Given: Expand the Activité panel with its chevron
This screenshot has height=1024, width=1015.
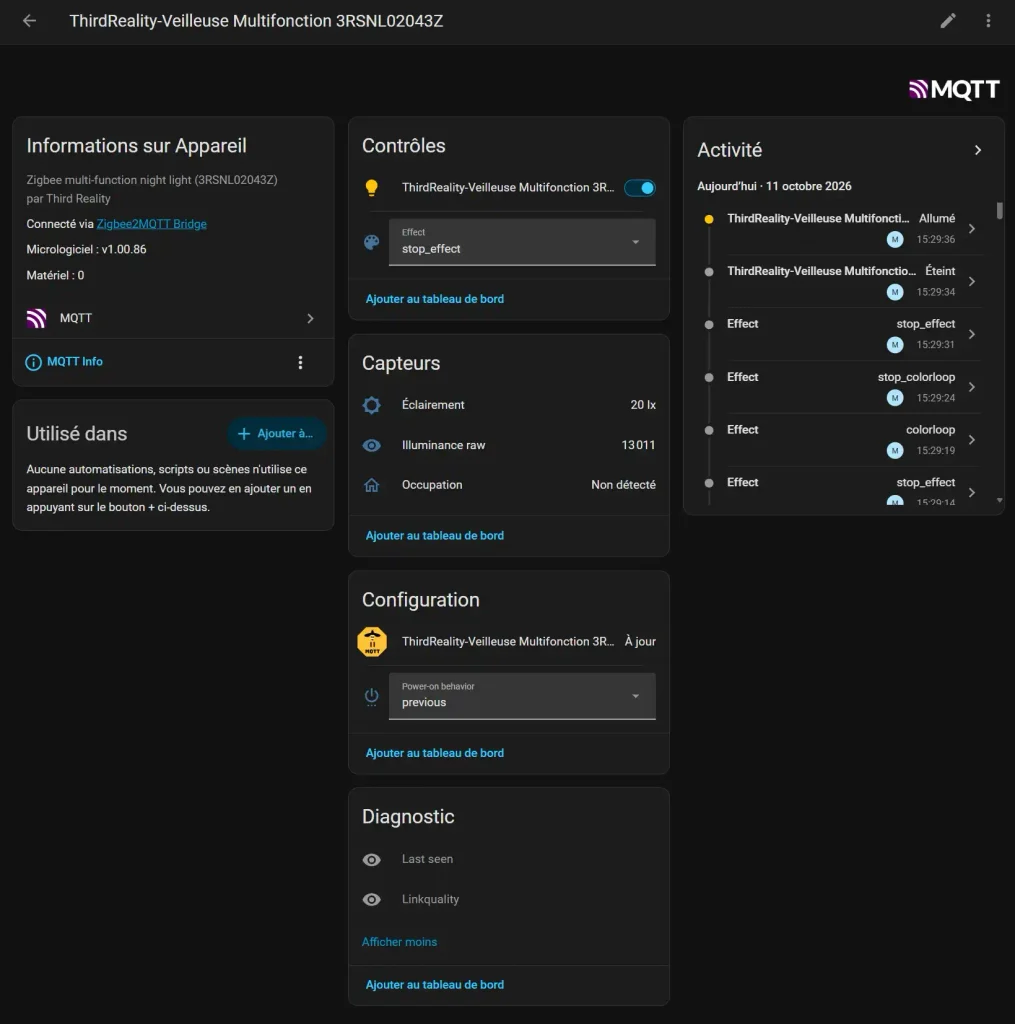Looking at the screenshot, I should [x=978, y=150].
